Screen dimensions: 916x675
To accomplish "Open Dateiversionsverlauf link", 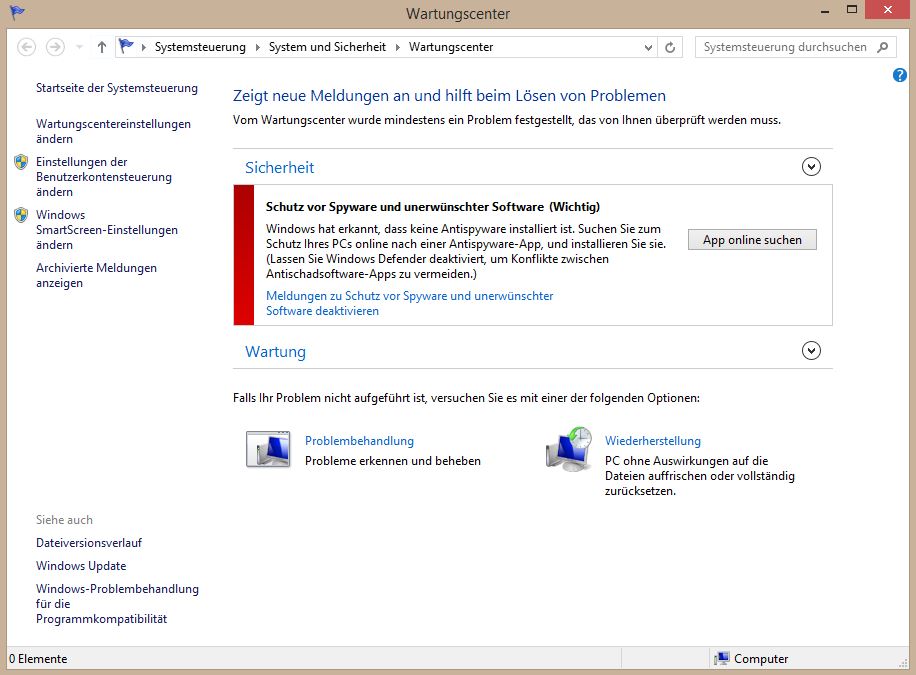I will 89,543.
